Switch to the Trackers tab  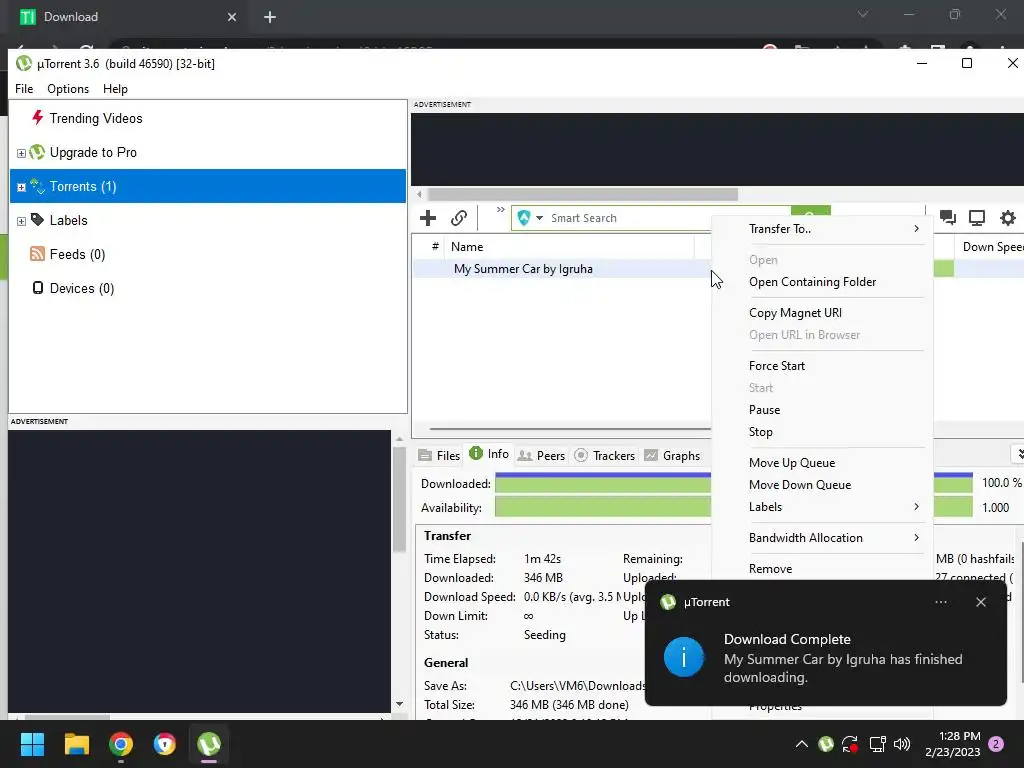[605, 455]
